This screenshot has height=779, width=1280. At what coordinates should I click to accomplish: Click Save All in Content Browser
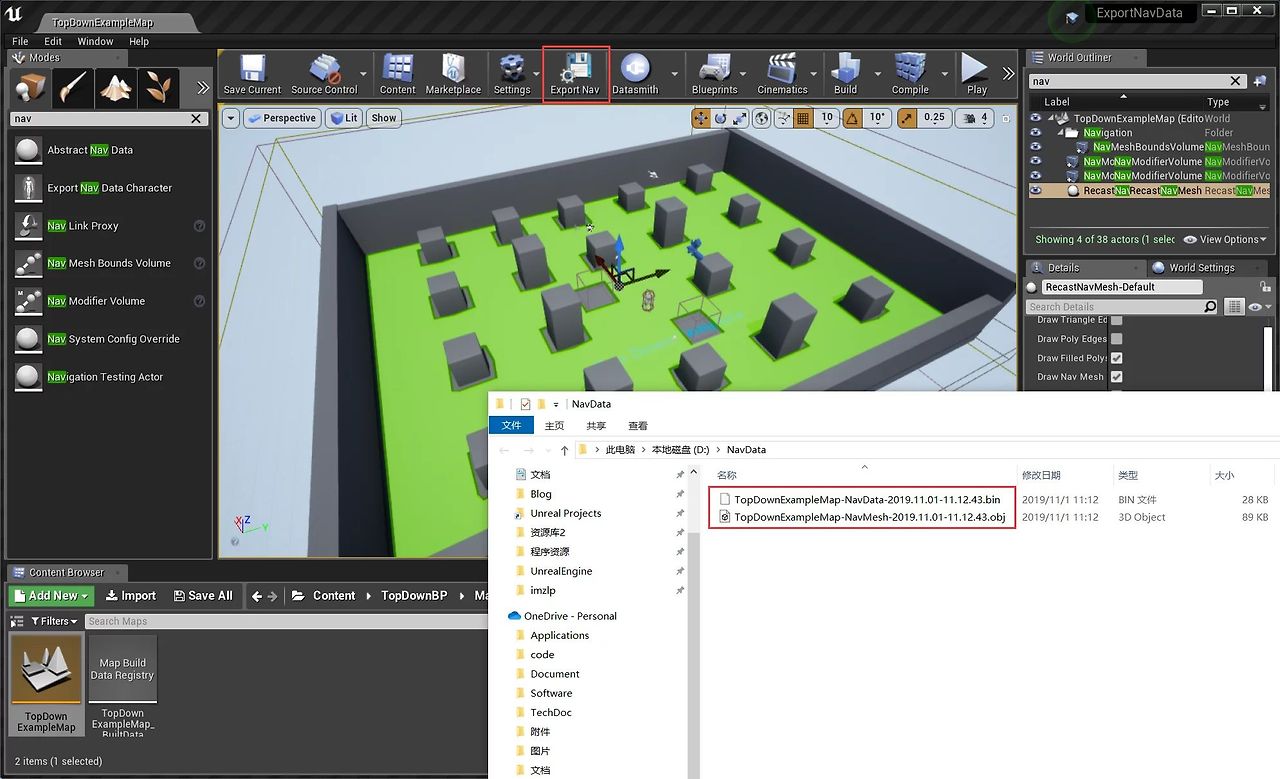pyautogui.click(x=202, y=596)
